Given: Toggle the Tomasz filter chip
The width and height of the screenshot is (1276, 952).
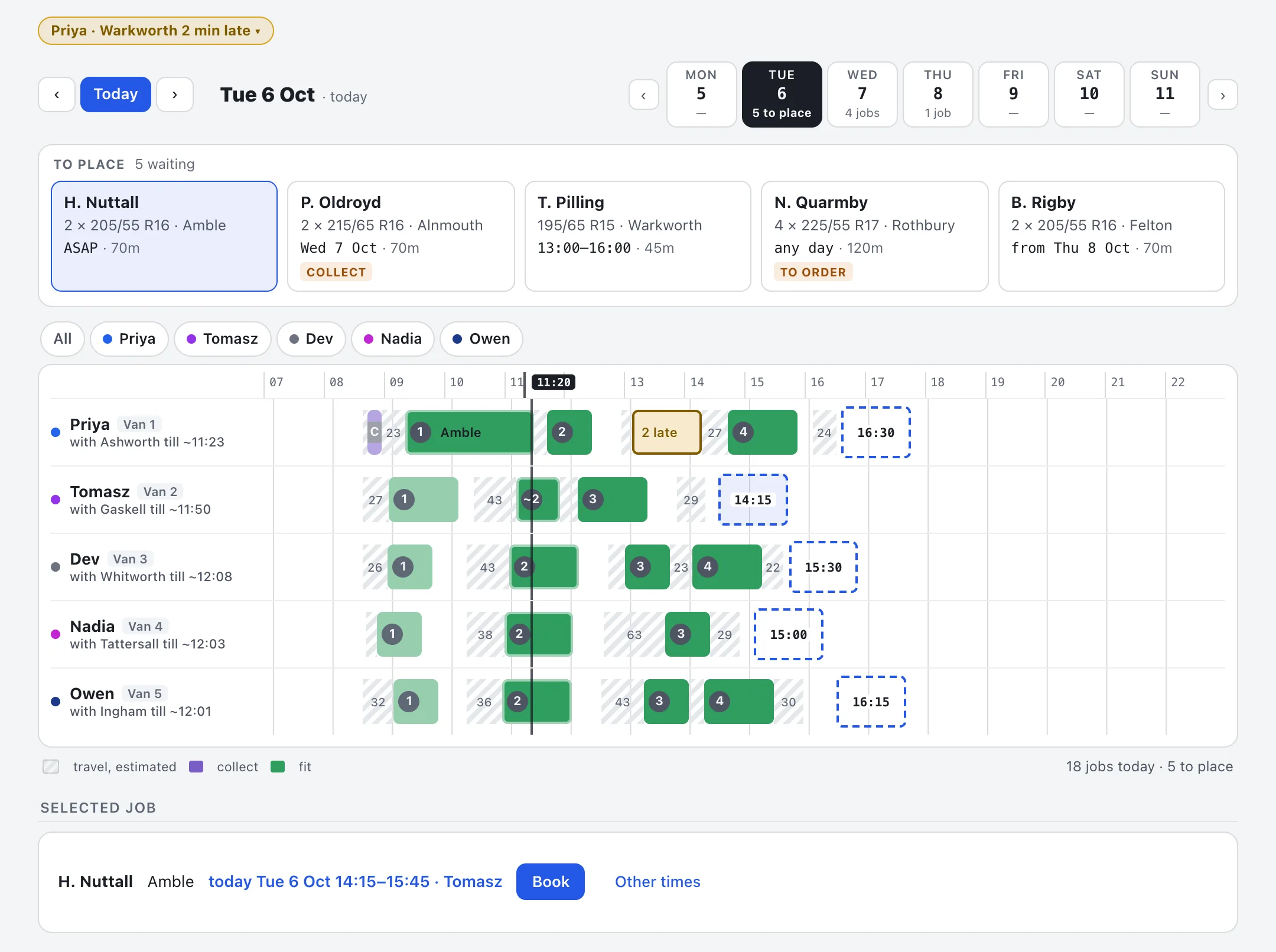Looking at the screenshot, I should [x=223, y=339].
